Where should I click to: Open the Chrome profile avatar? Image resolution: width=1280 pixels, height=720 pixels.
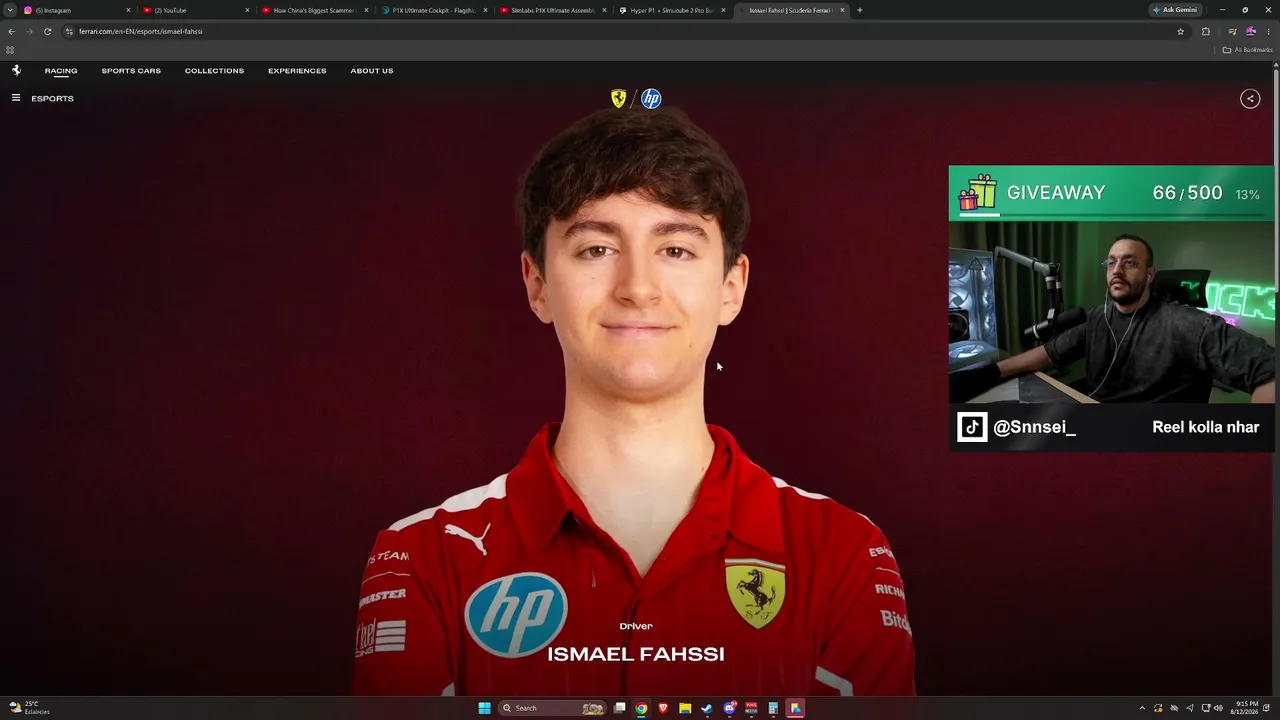pyautogui.click(x=1250, y=31)
